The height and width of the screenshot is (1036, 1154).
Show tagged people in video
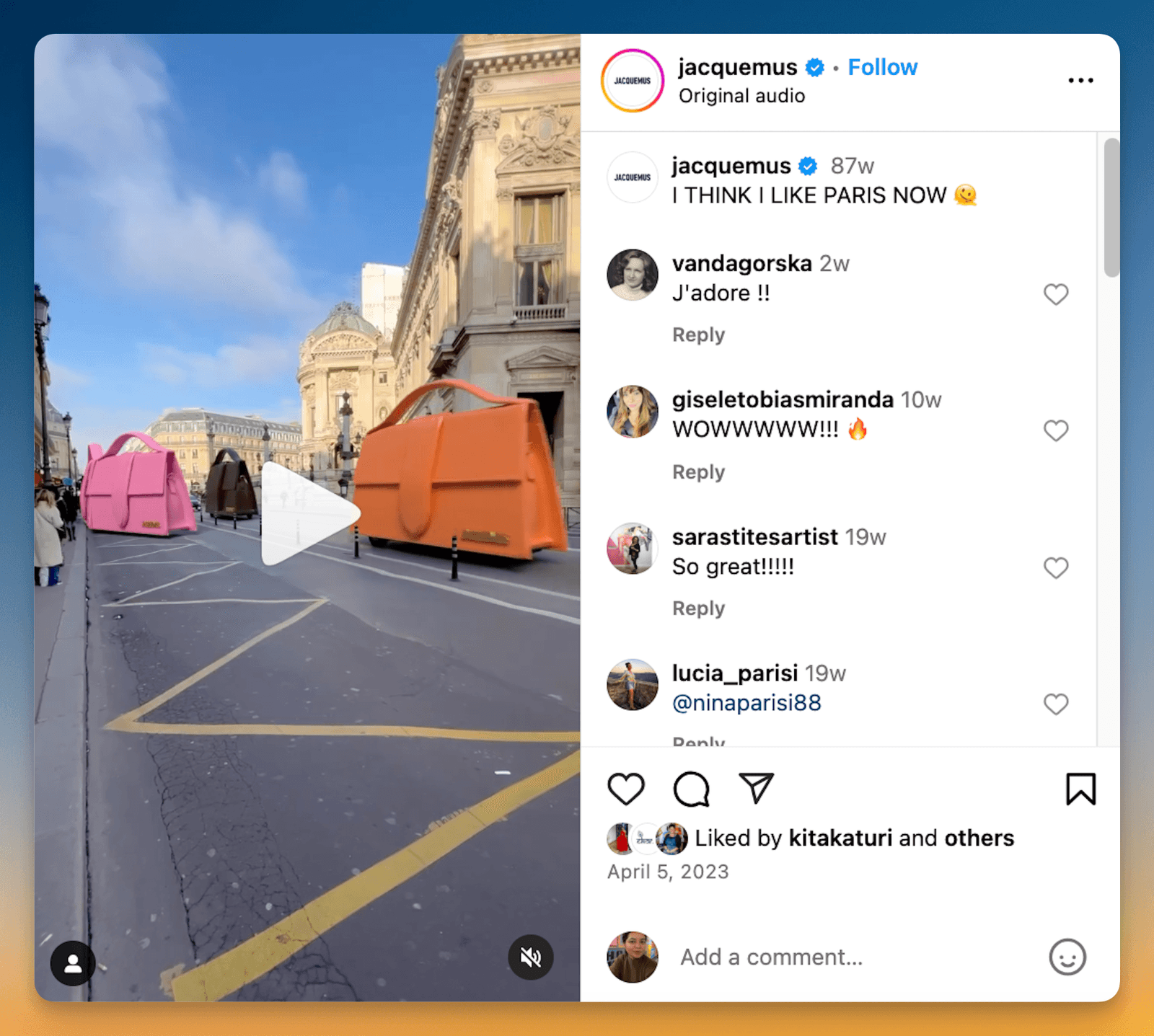[73, 963]
